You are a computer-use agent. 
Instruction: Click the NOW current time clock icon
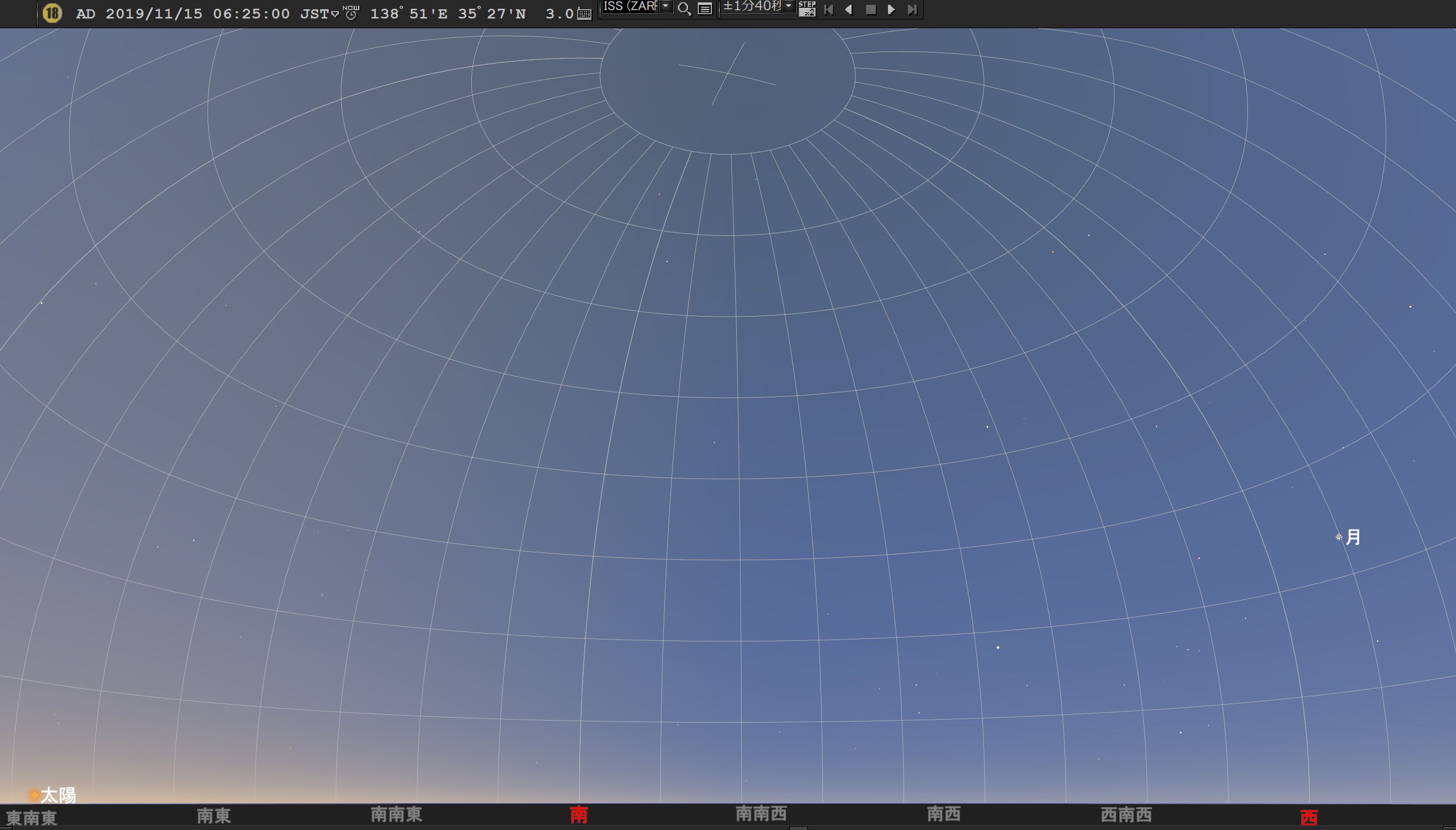tap(351, 13)
